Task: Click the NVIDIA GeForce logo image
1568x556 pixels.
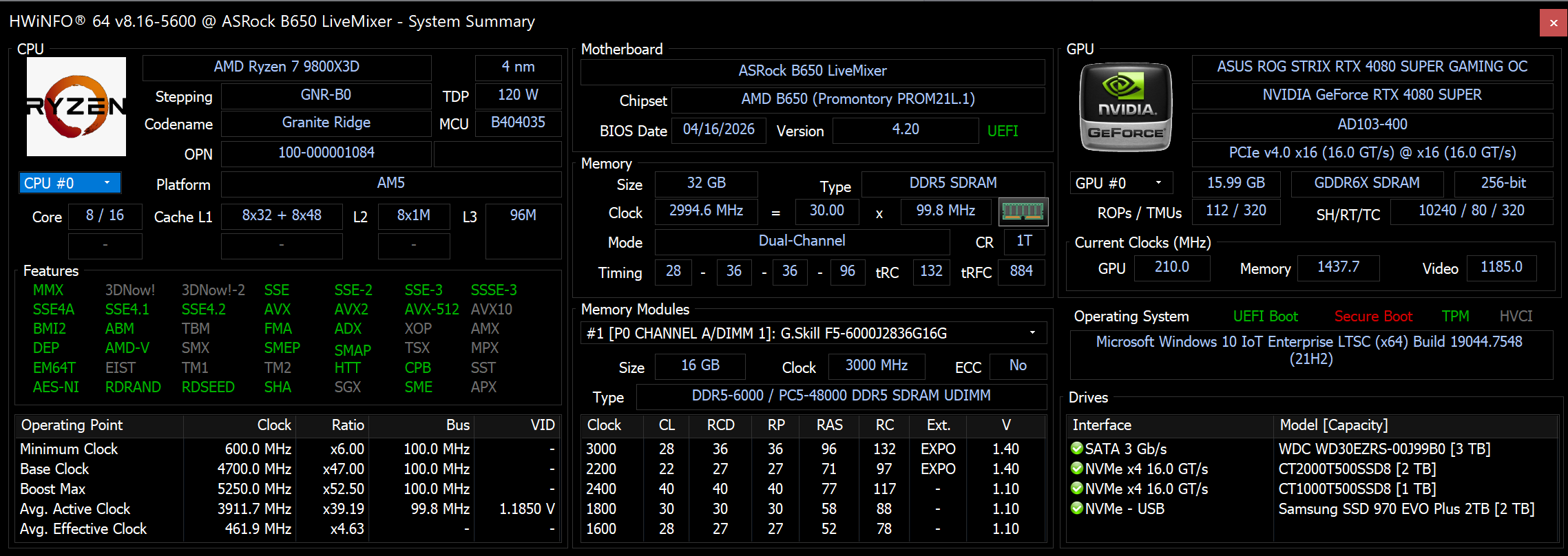Action: tap(1126, 107)
